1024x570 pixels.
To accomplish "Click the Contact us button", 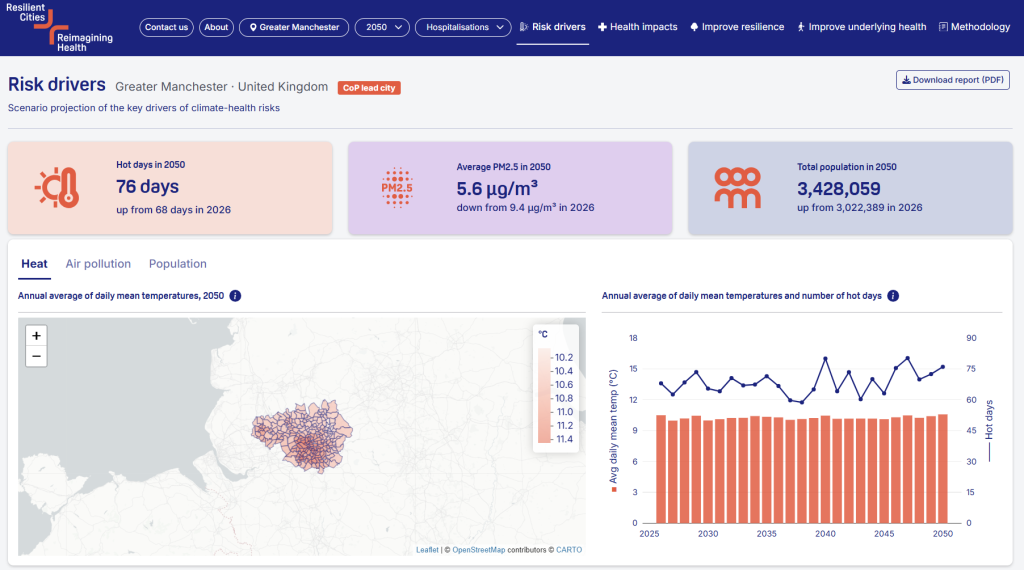I will [167, 27].
